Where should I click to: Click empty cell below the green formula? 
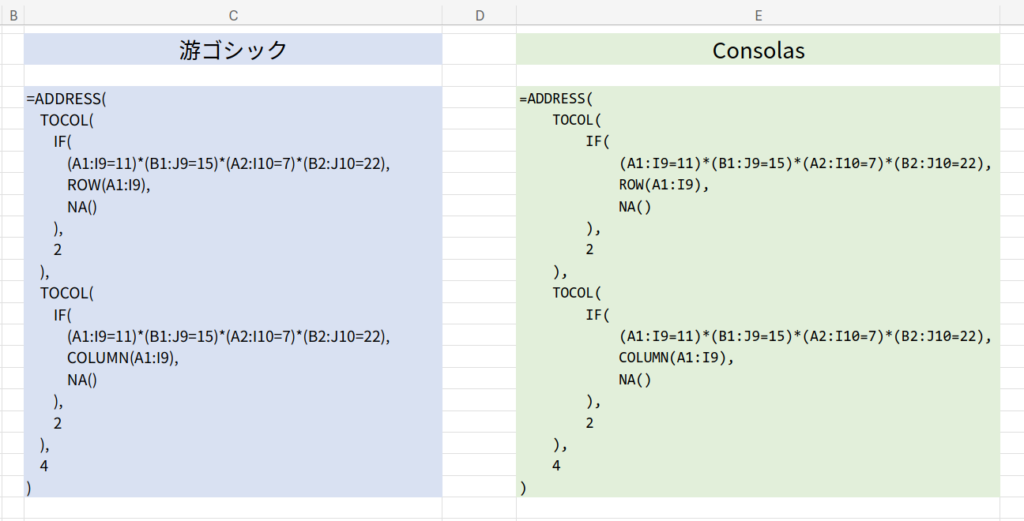pos(758,509)
